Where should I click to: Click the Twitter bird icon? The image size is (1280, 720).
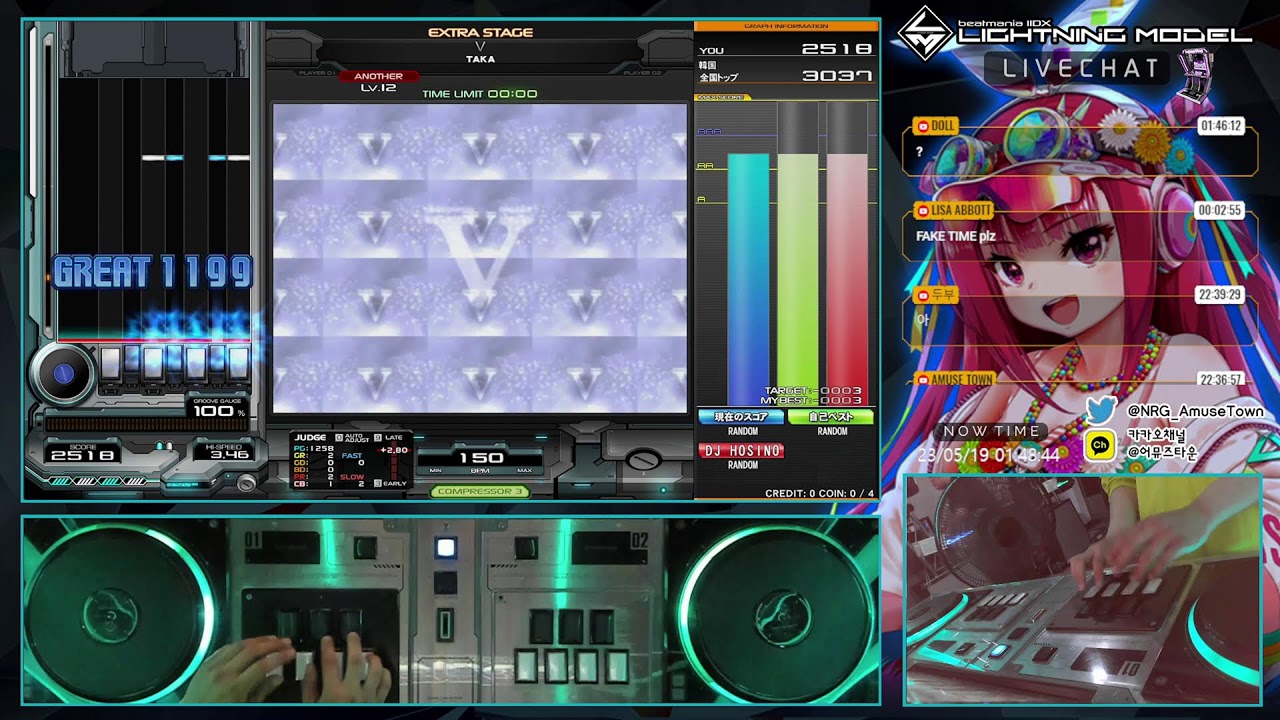(1101, 410)
